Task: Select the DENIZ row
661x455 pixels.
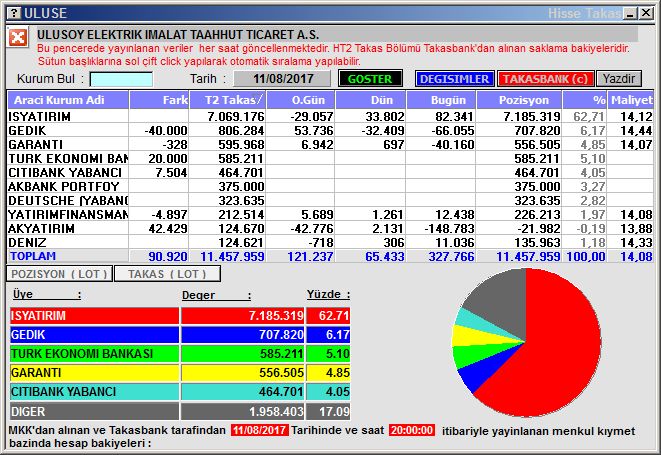Action: pos(330,242)
